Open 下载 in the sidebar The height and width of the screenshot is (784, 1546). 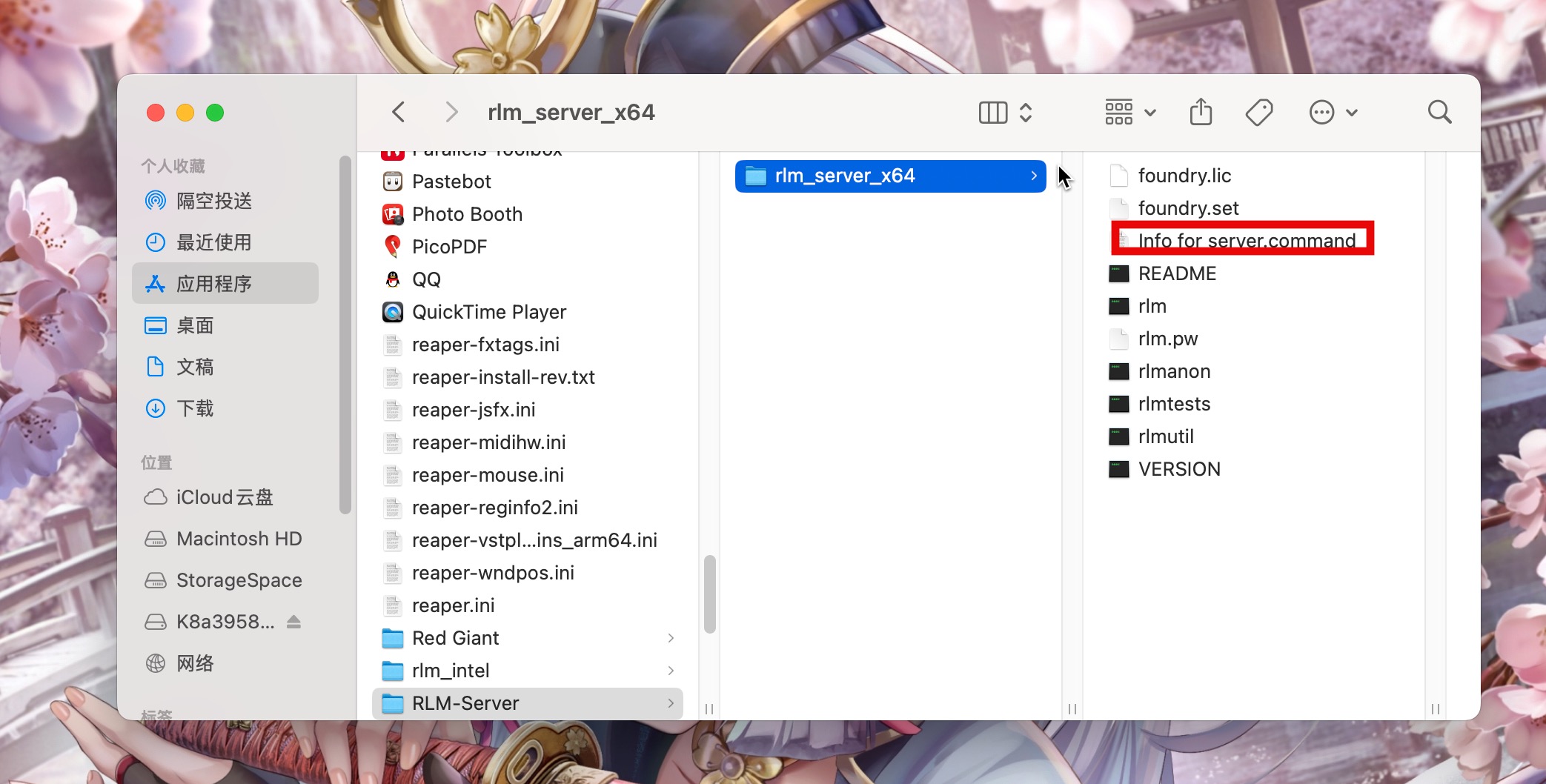pyautogui.click(x=195, y=408)
